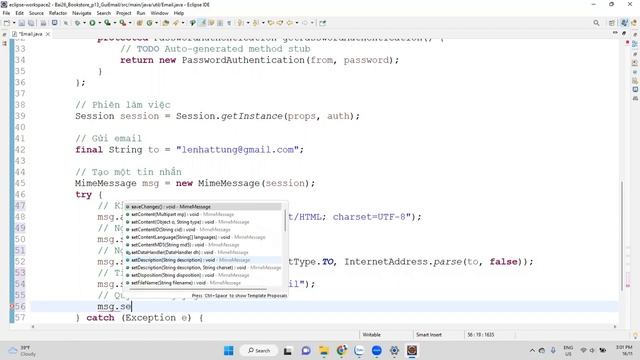
Task: Open the Source menu
Action: (x=36, y=13)
